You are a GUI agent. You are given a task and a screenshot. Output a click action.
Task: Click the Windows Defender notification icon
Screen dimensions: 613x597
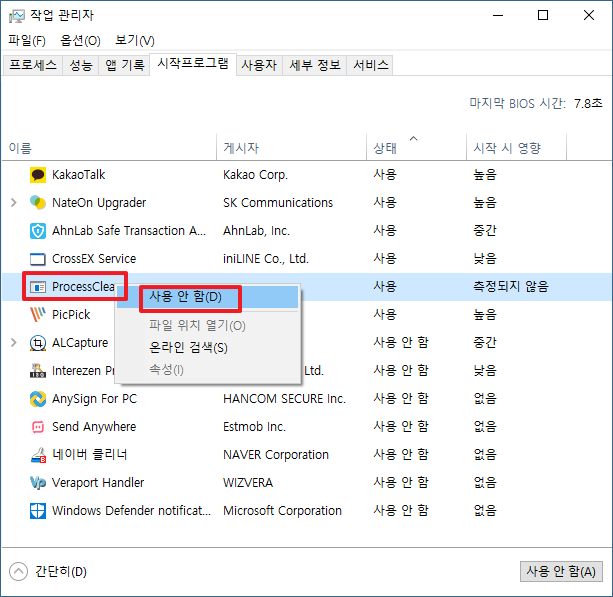[38, 511]
